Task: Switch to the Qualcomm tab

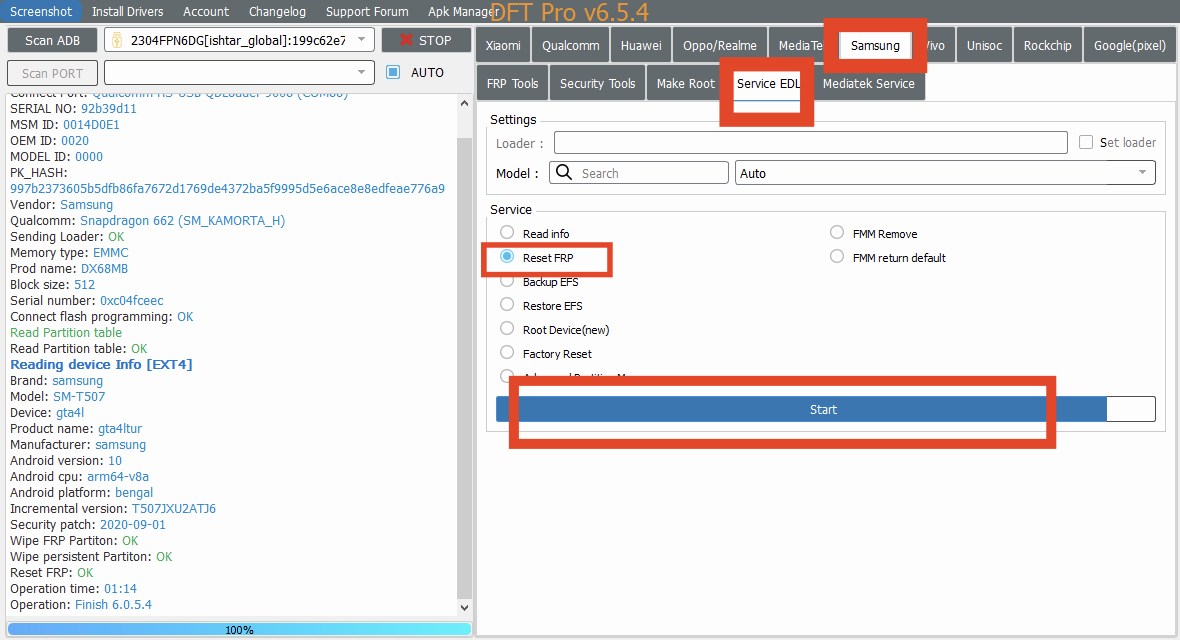Action: [x=571, y=45]
